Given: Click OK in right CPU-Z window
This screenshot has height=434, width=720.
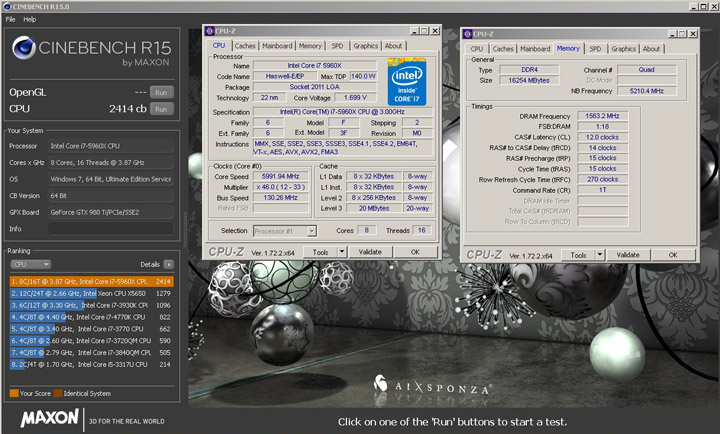Looking at the screenshot, I should click(673, 255).
